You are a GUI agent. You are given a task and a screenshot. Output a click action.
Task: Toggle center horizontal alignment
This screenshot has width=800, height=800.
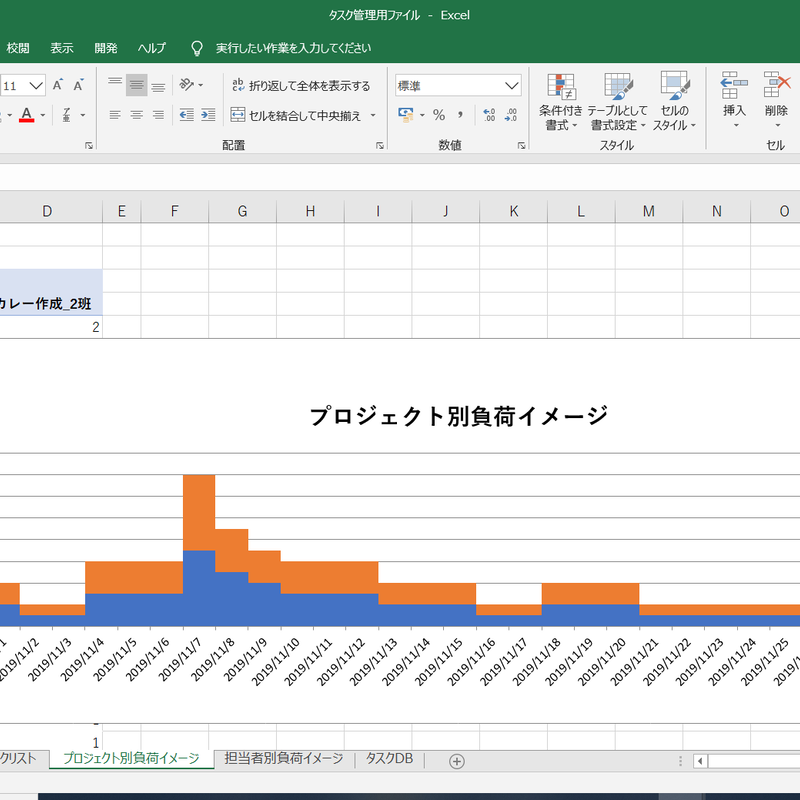coord(137,115)
